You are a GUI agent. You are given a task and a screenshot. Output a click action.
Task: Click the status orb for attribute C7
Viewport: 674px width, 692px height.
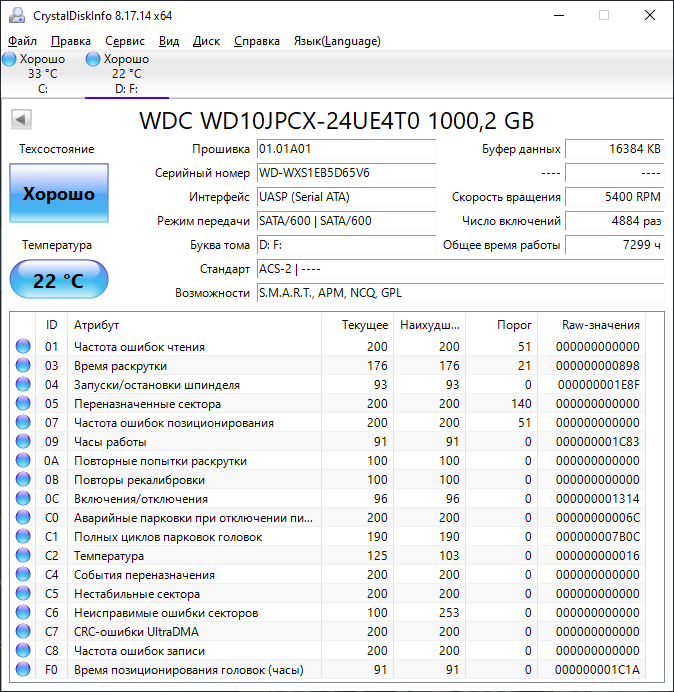click(23, 632)
